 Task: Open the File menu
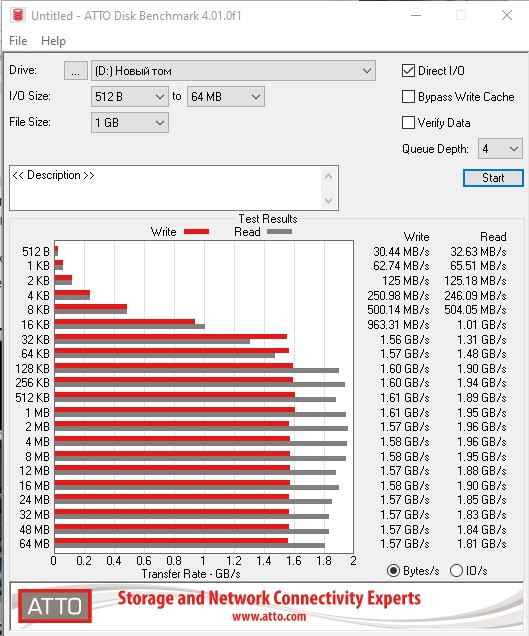(x=18, y=41)
